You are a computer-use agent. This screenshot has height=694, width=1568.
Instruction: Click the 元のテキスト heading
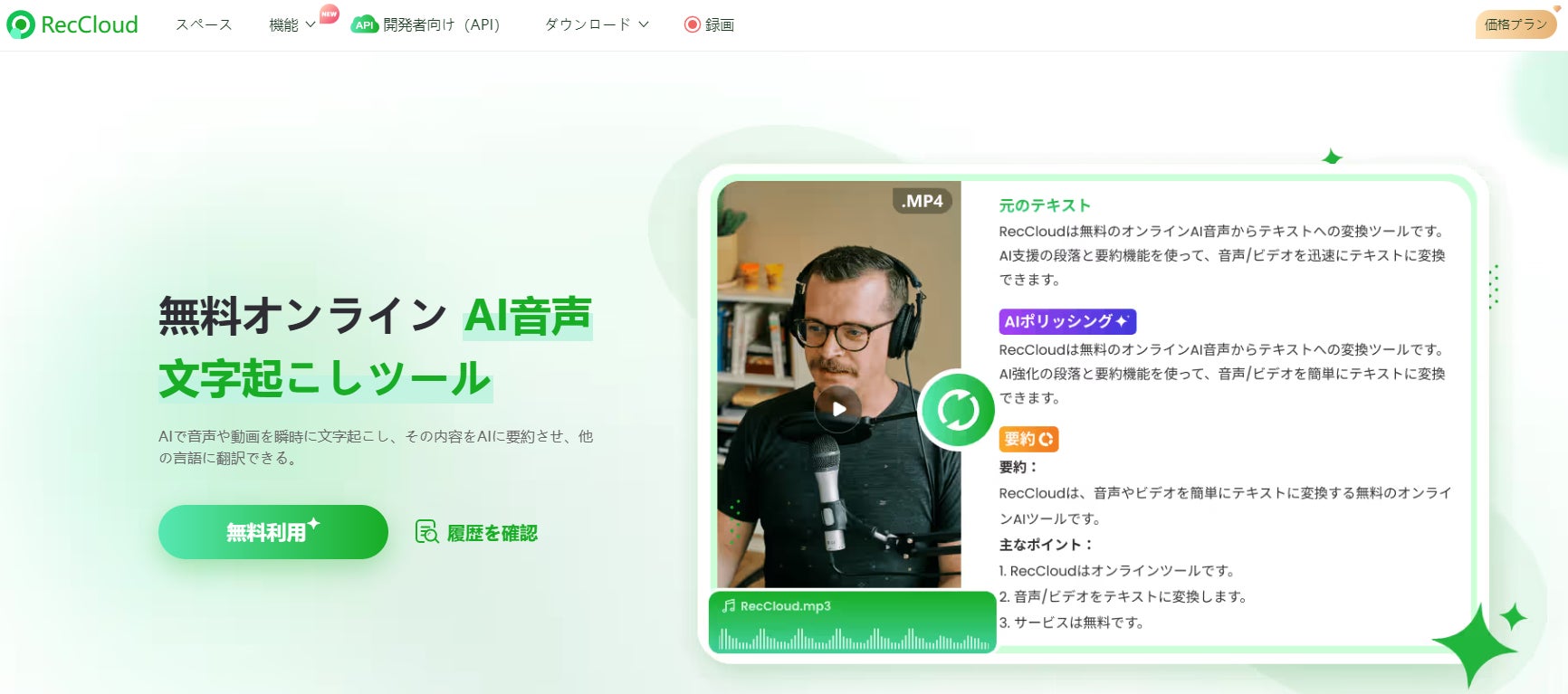pos(1045,205)
